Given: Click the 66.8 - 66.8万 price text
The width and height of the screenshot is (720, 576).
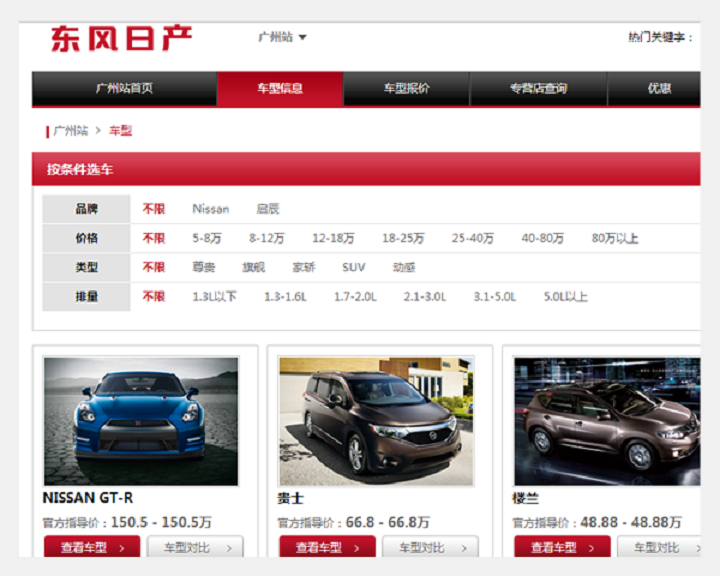Looking at the screenshot, I should (x=388, y=522).
